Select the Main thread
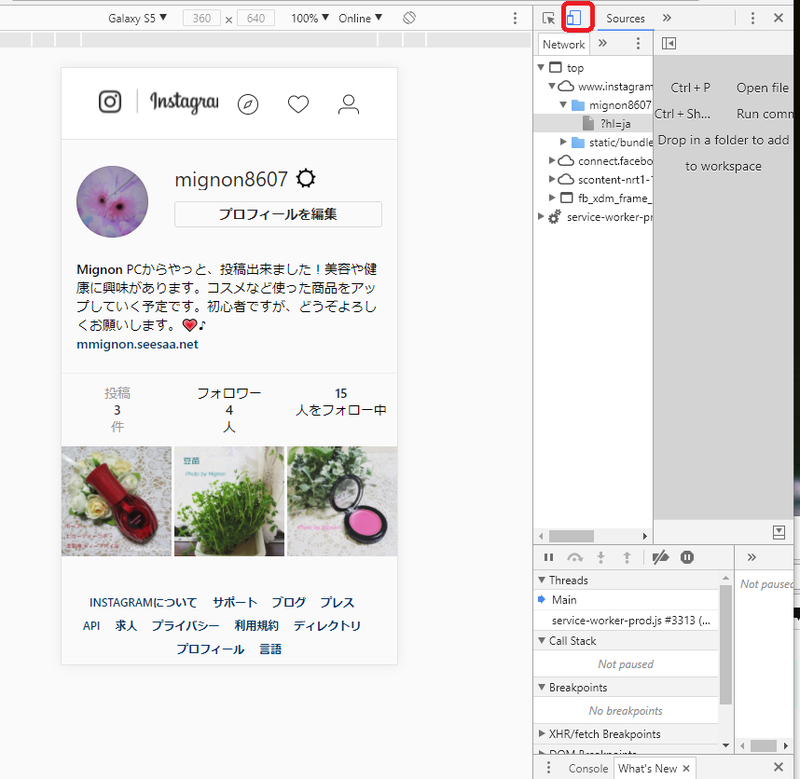Screen dimensions: 800x779 tap(627, 600)
